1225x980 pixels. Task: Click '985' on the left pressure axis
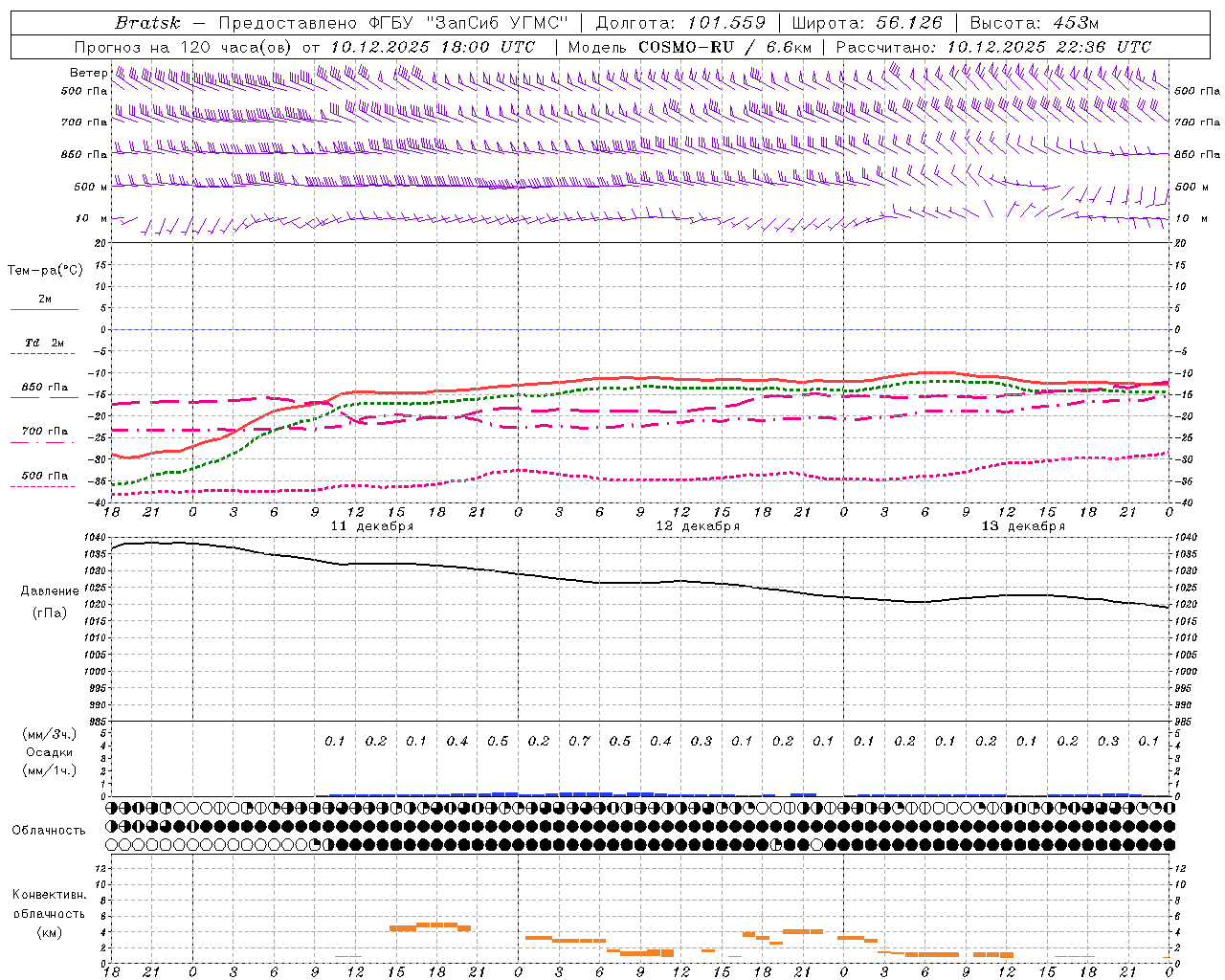coord(99,722)
